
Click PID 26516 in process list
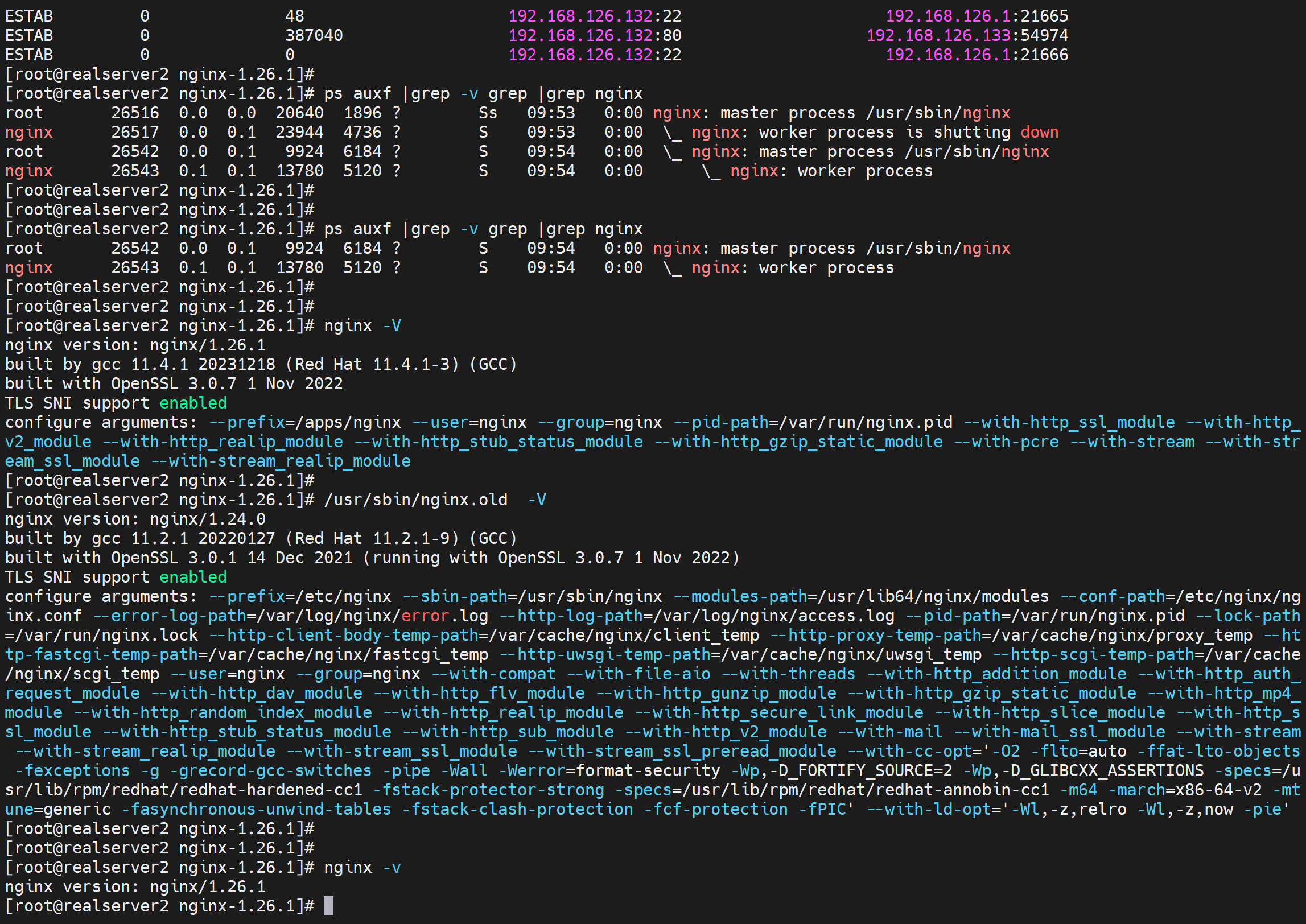tap(135, 113)
